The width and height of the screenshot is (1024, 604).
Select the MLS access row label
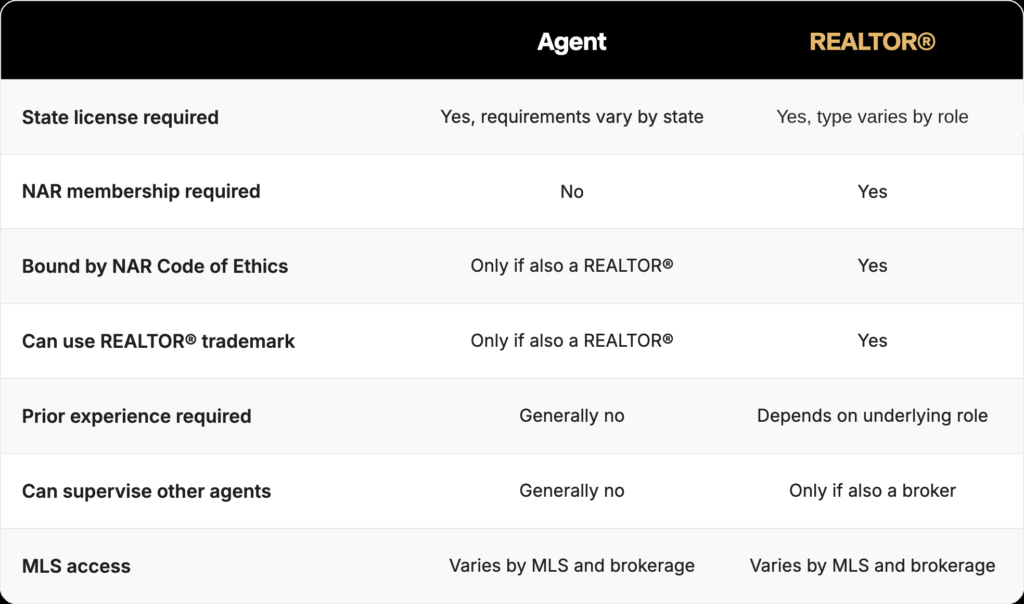(x=76, y=566)
